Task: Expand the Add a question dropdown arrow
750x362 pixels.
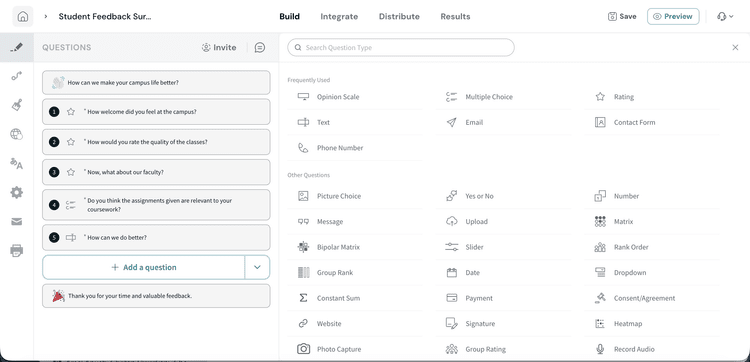Action: tap(257, 267)
